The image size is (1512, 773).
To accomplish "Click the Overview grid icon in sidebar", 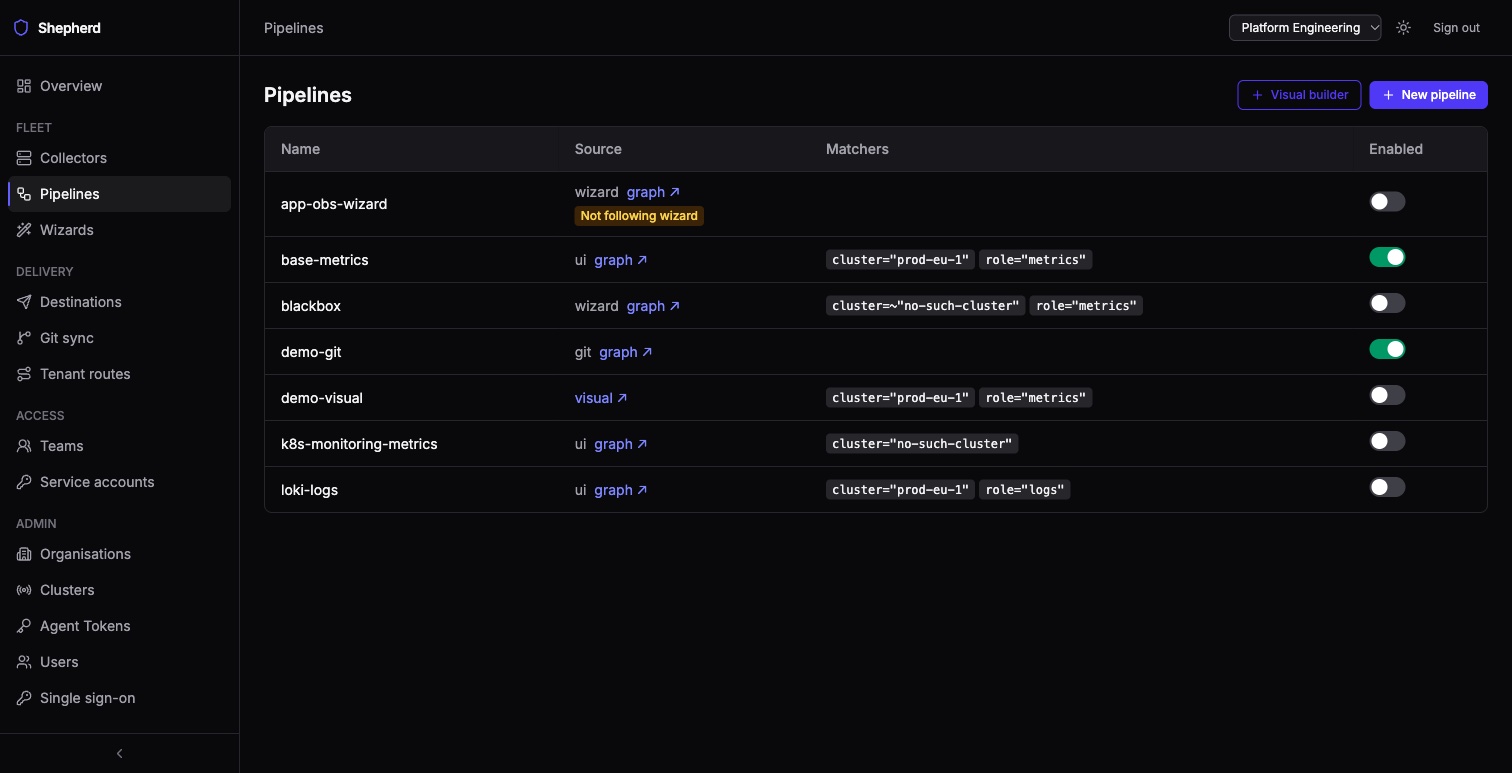I will [24, 86].
